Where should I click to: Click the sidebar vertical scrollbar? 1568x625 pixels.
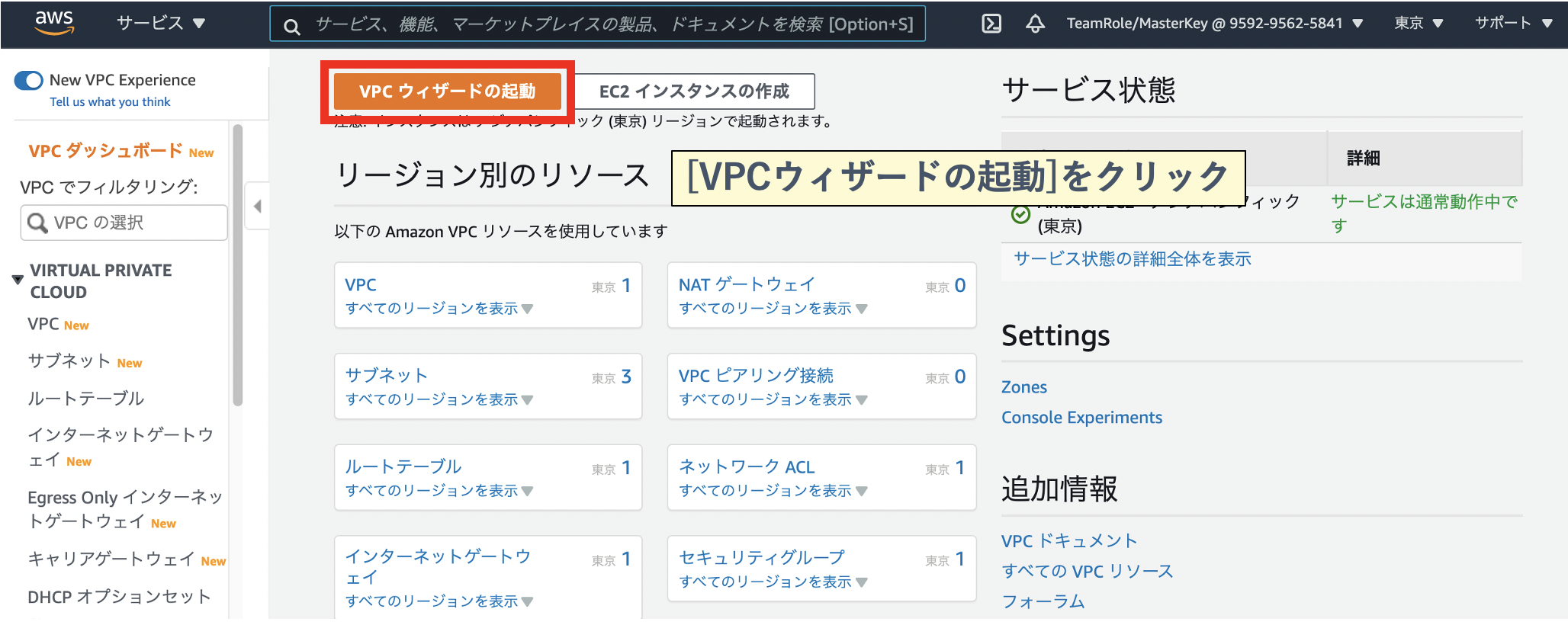click(x=237, y=265)
